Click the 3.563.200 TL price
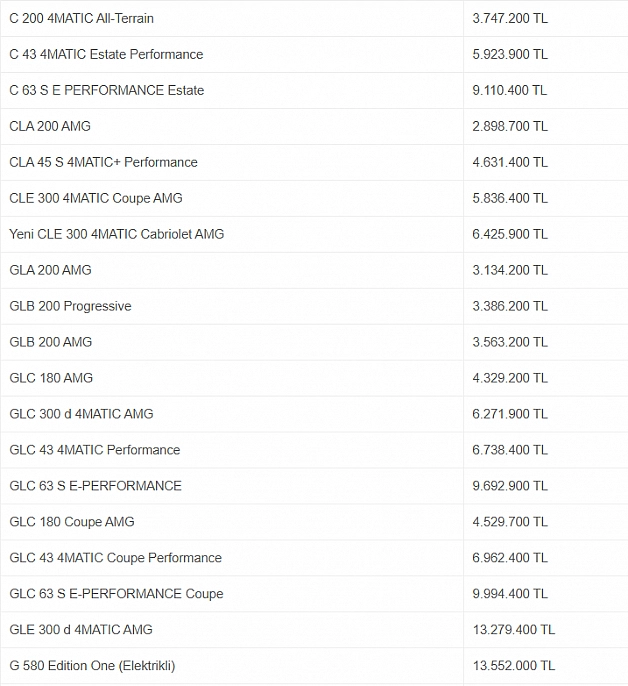The height and width of the screenshot is (686, 628). tap(510, 342)
